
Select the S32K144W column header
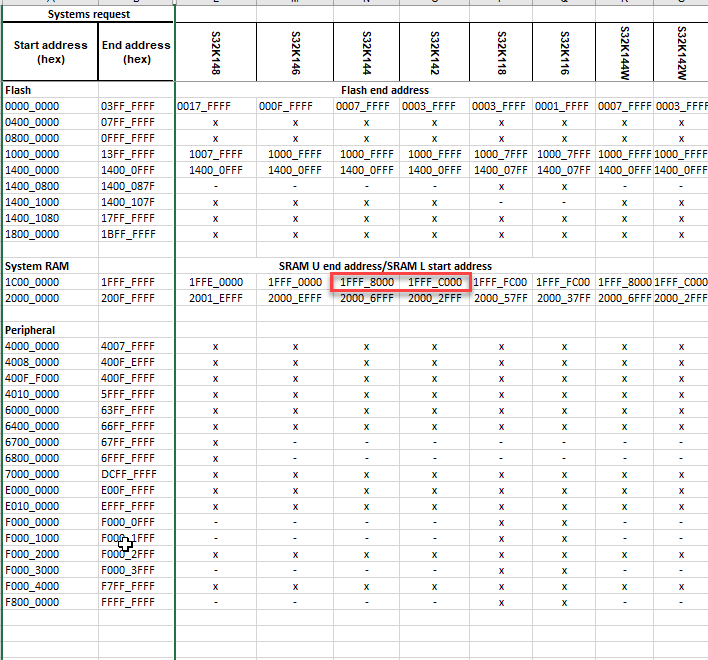point(624,52)
